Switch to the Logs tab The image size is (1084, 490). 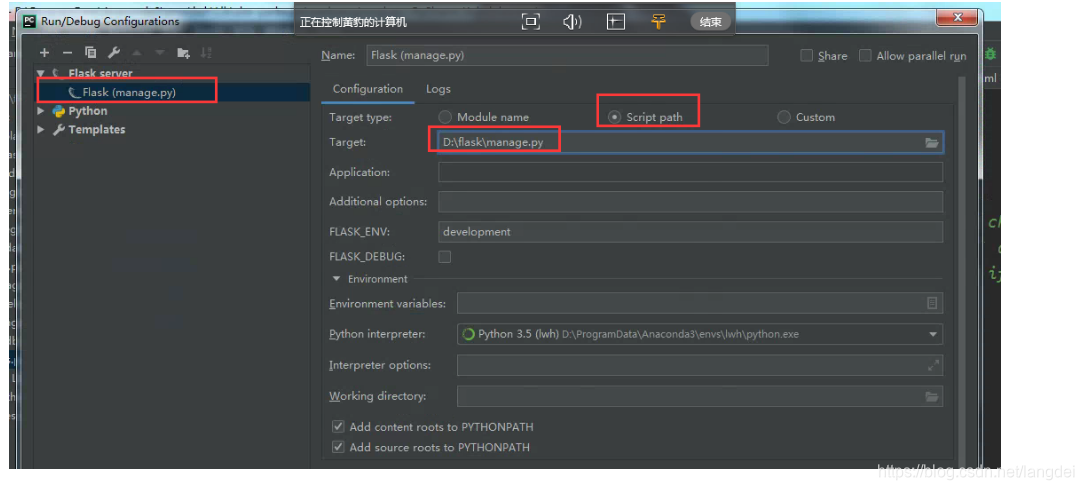click(438, 89)
